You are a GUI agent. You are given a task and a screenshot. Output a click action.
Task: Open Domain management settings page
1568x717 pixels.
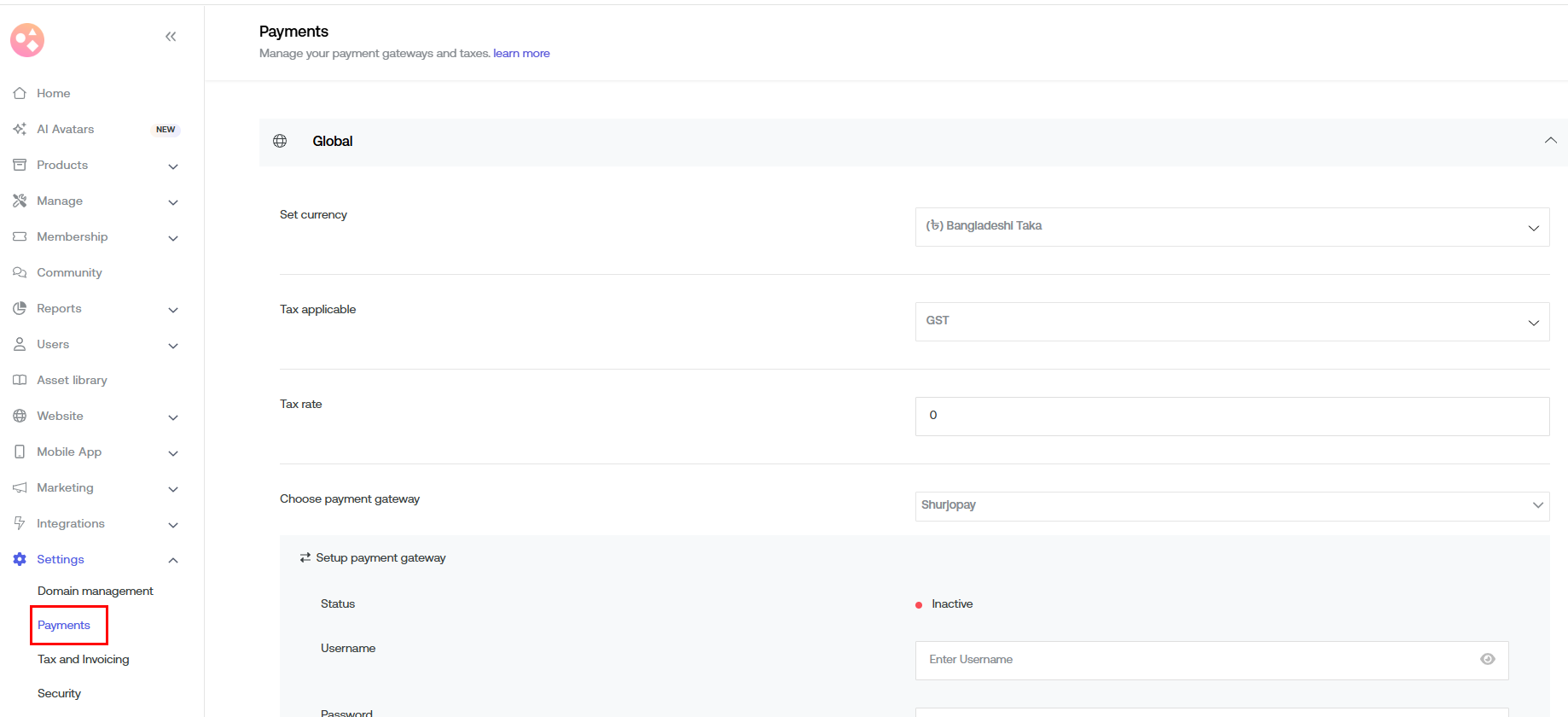[x=96, y=591]
